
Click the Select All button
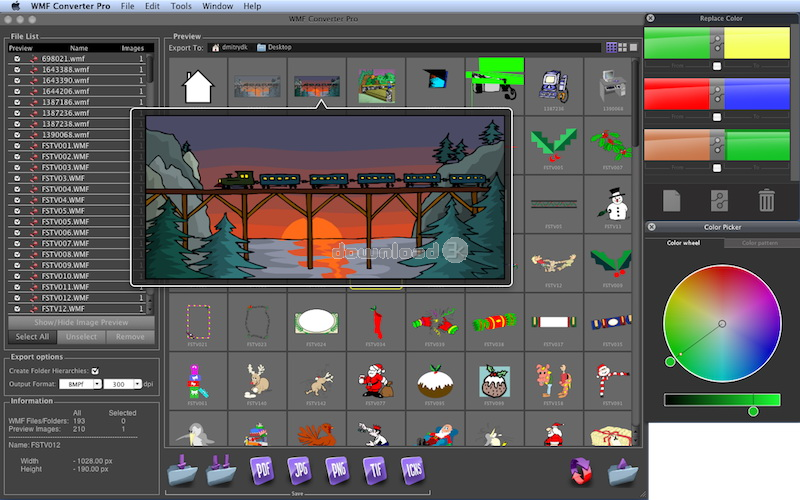coord(32,337)
